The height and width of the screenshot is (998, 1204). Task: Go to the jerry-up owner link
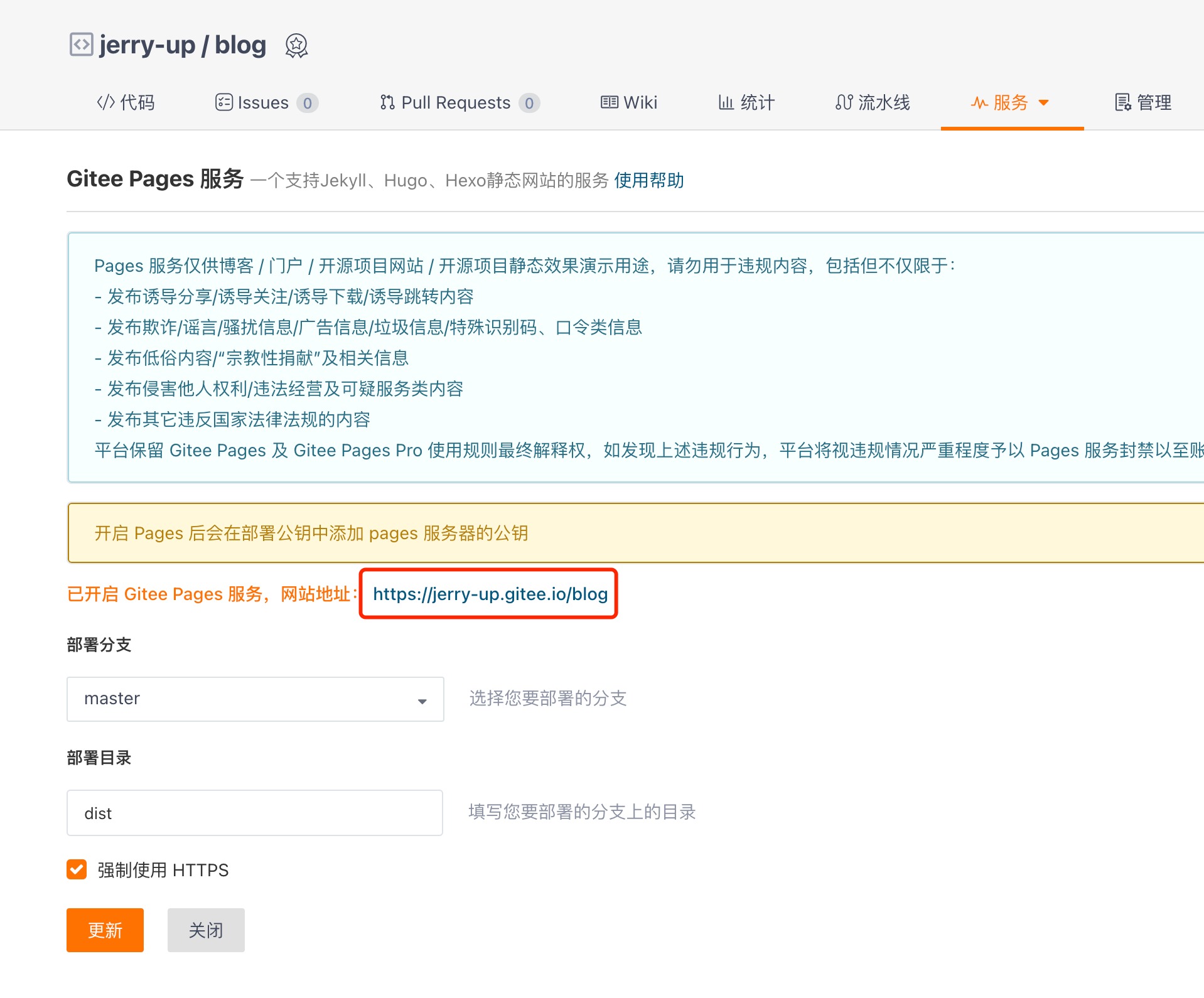point(147,45)
